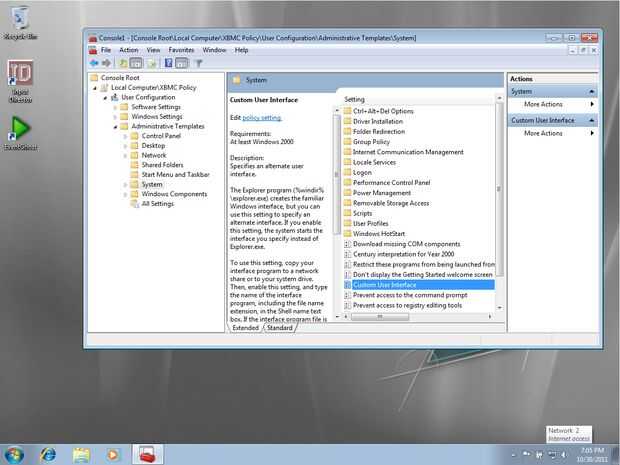Click the 'policy setting' edit link
Image resolution: width=620 pixels, height=465 pixels.
coord(262,118)
